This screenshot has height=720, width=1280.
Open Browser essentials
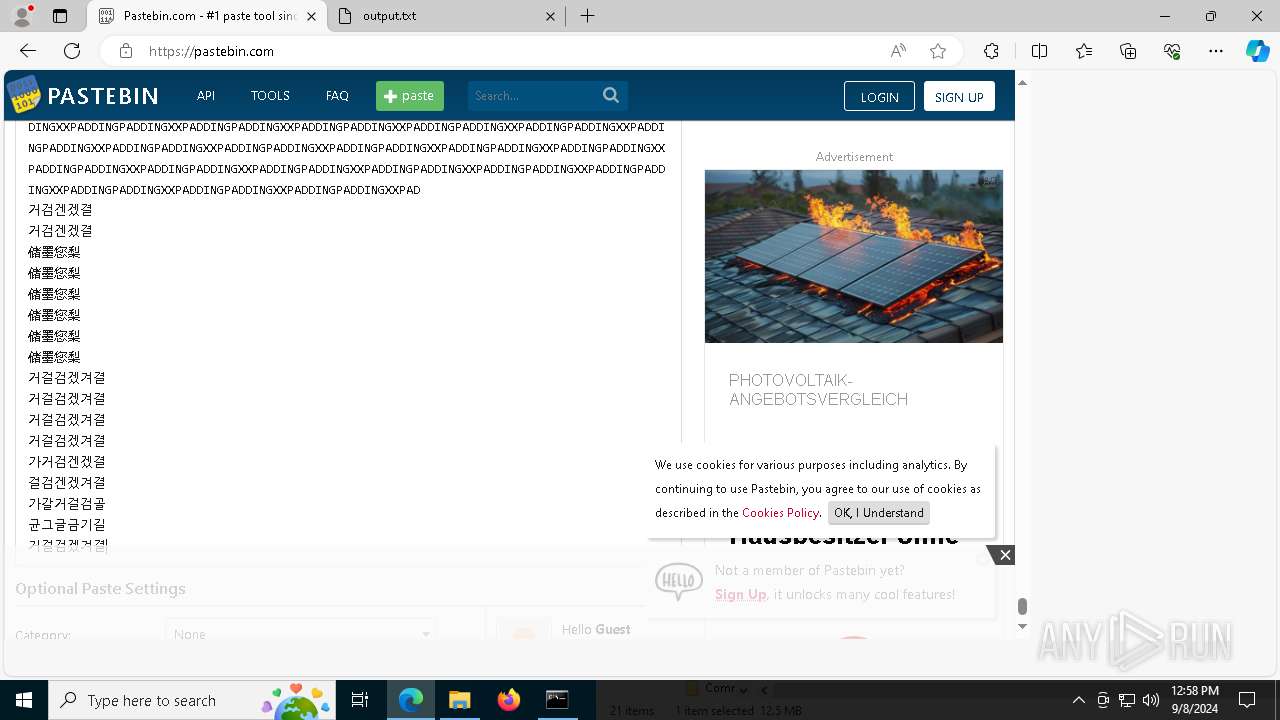coord(1172,51)
